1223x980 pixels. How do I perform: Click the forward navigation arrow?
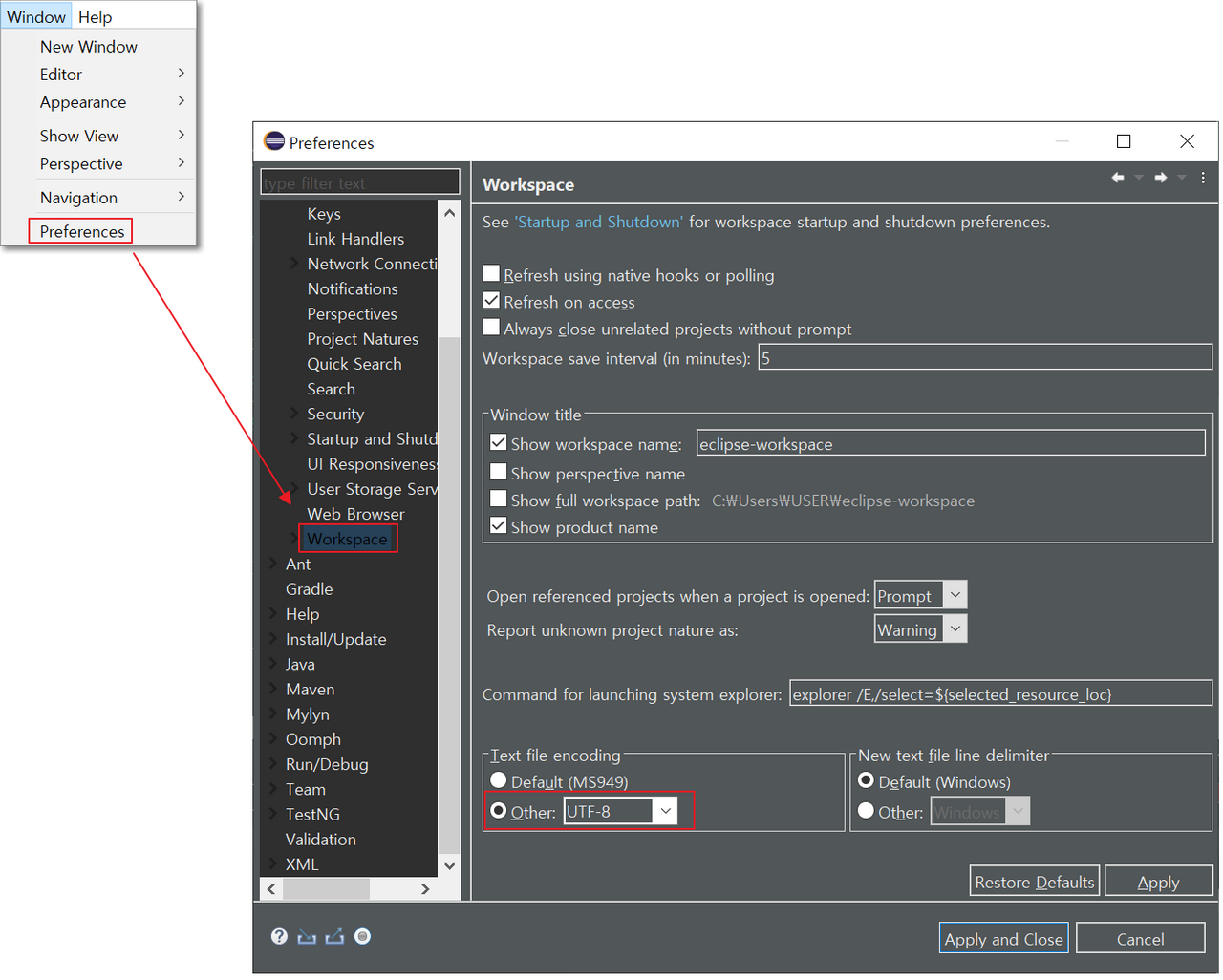[1161, 178]
